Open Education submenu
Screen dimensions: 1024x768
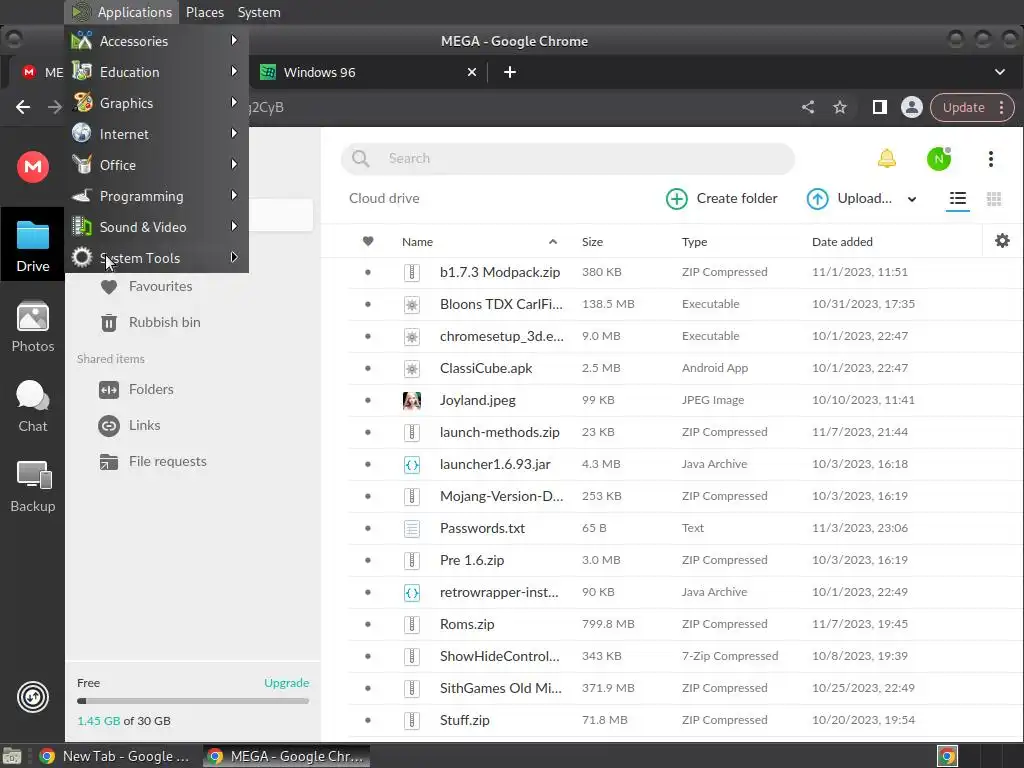(x=157, y=72)
